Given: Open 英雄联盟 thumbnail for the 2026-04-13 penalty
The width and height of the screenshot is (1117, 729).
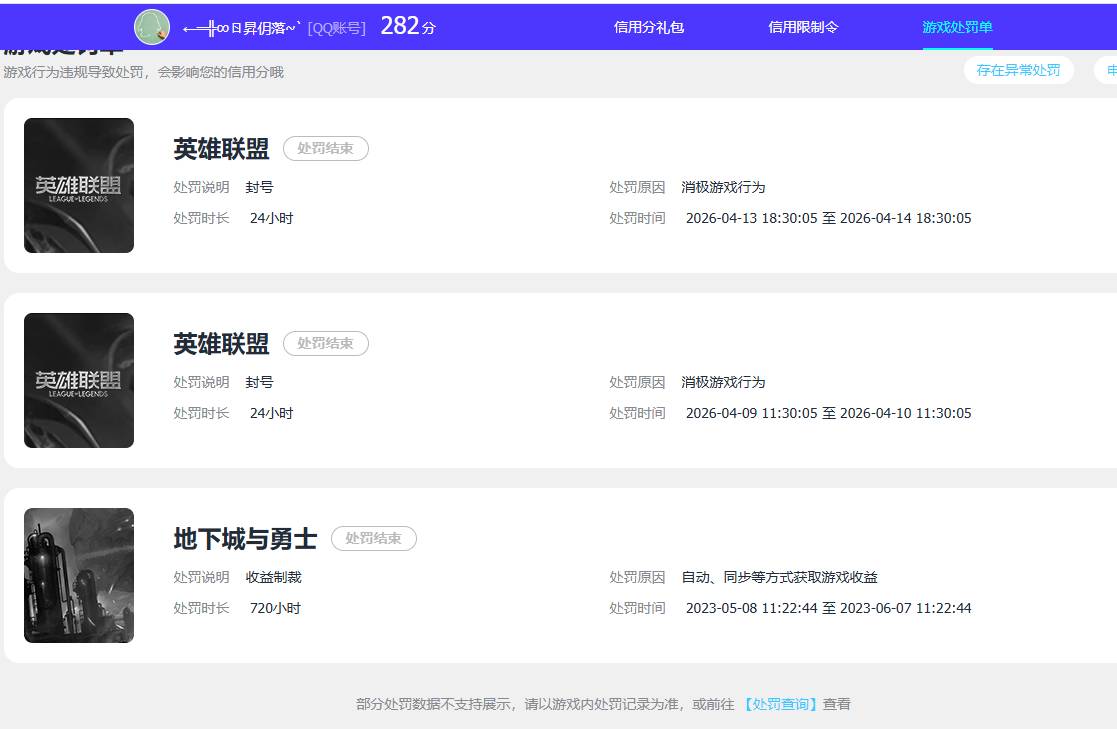Looking at the screenshot, I should [79, 185].
